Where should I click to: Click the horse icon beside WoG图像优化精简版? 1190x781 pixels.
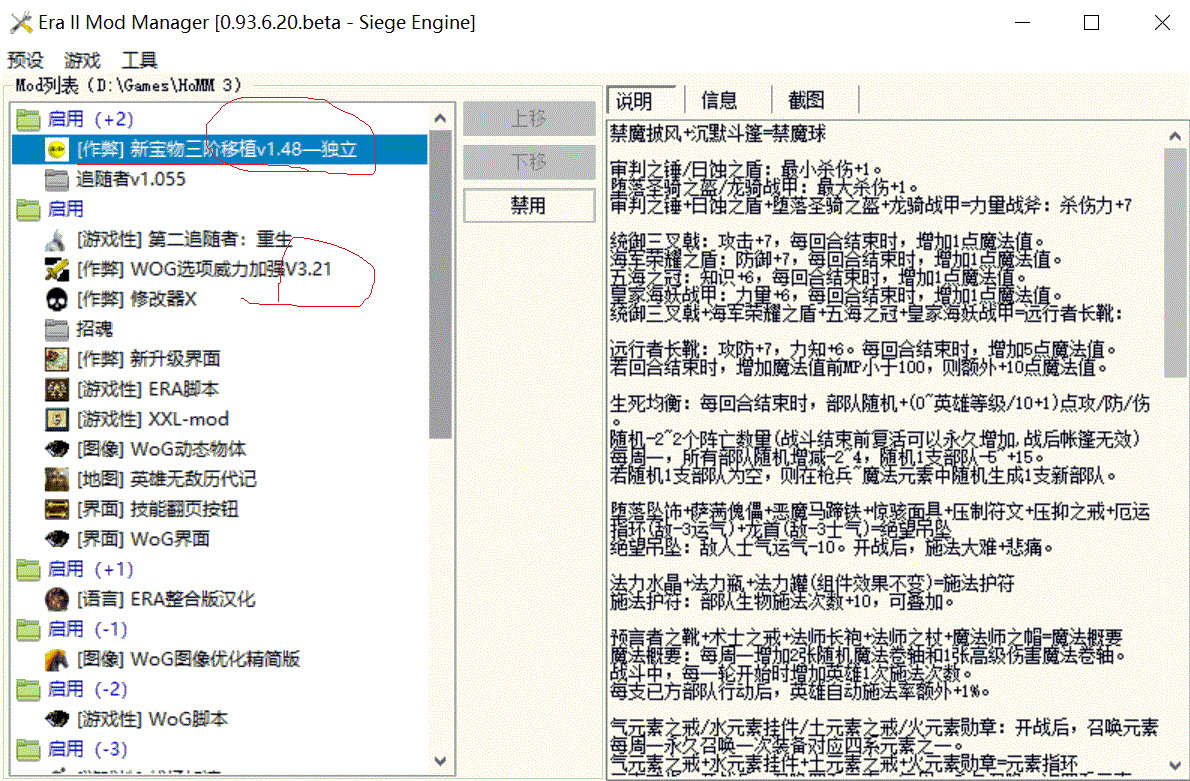57,660
